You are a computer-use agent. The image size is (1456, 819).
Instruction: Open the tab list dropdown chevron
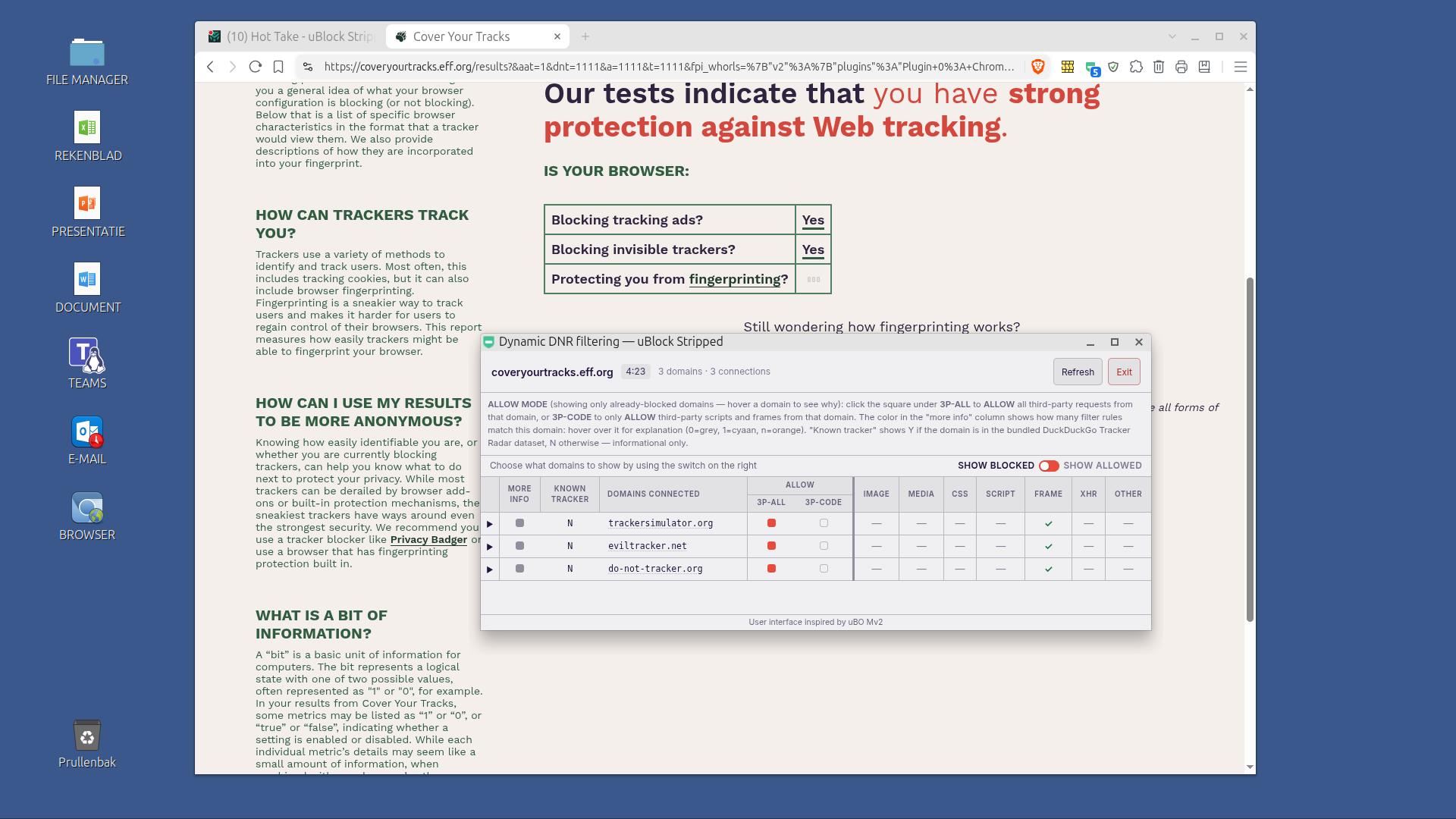[1172, 36]
